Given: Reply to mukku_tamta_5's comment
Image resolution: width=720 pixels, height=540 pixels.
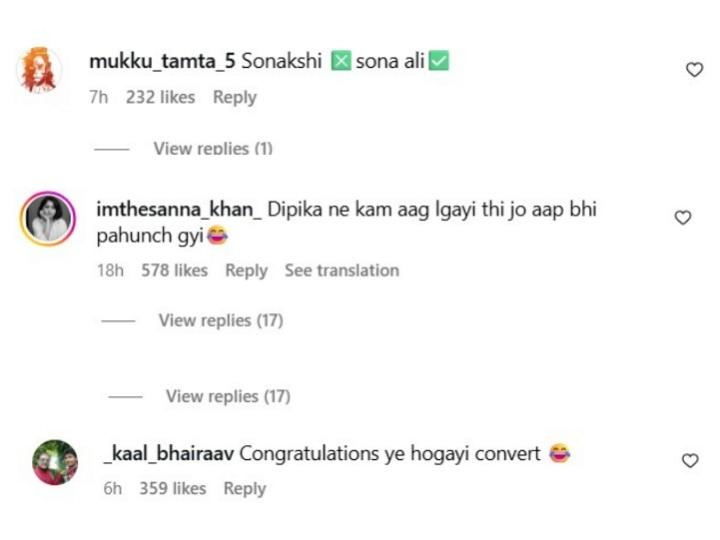Looking at the screenshot, I should (x=234, y=97).
